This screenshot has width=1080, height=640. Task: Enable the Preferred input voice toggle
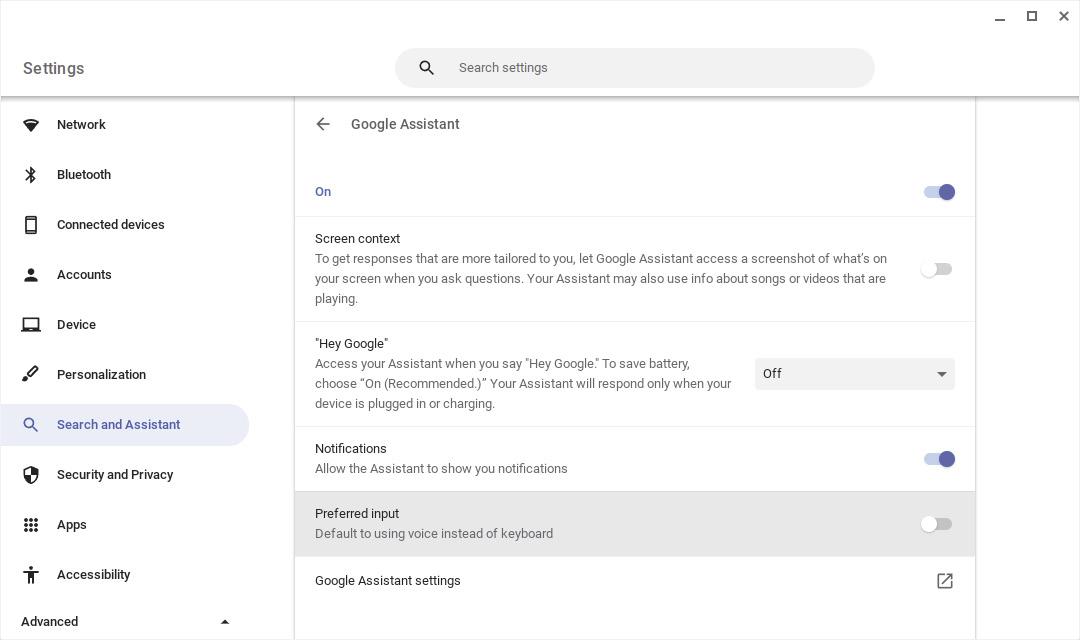[x=937, y=524]
